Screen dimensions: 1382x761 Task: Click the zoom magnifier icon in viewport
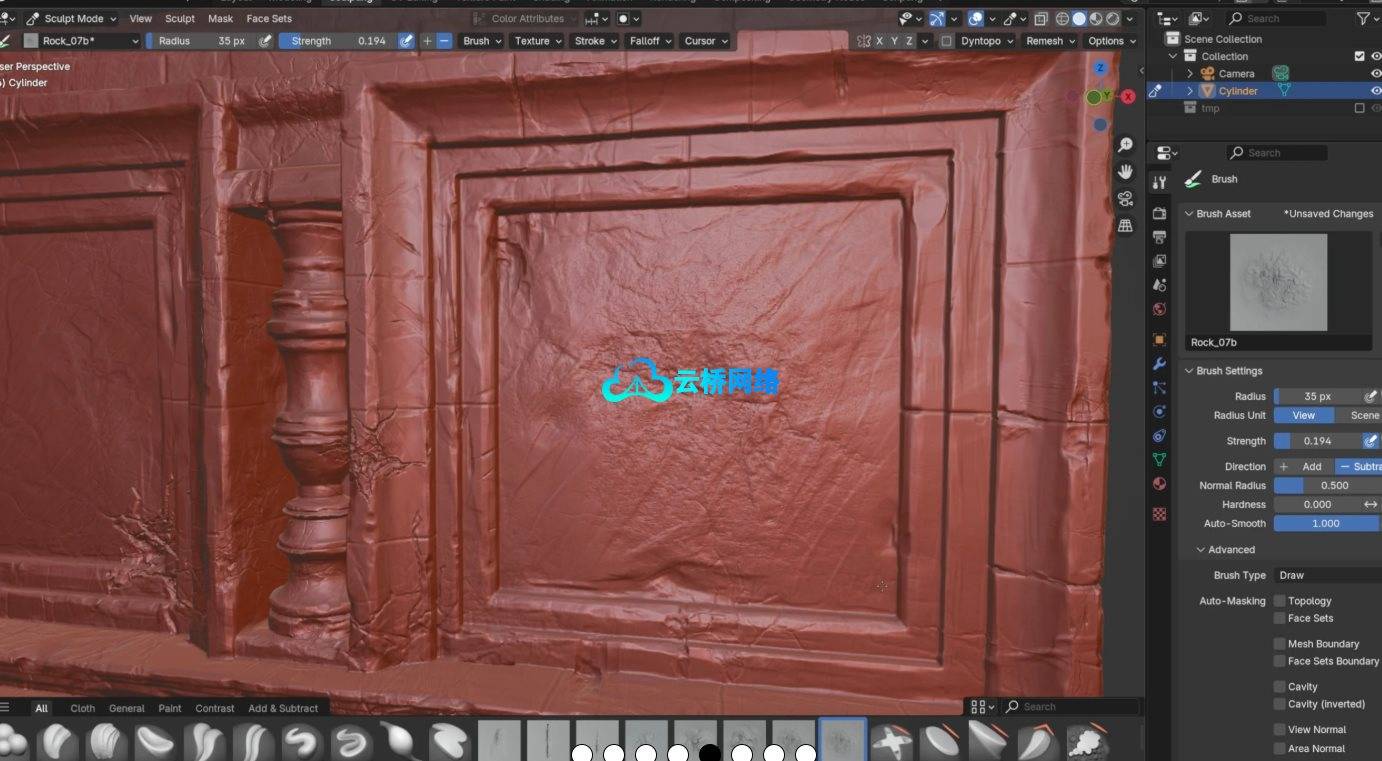(1125, 146)
